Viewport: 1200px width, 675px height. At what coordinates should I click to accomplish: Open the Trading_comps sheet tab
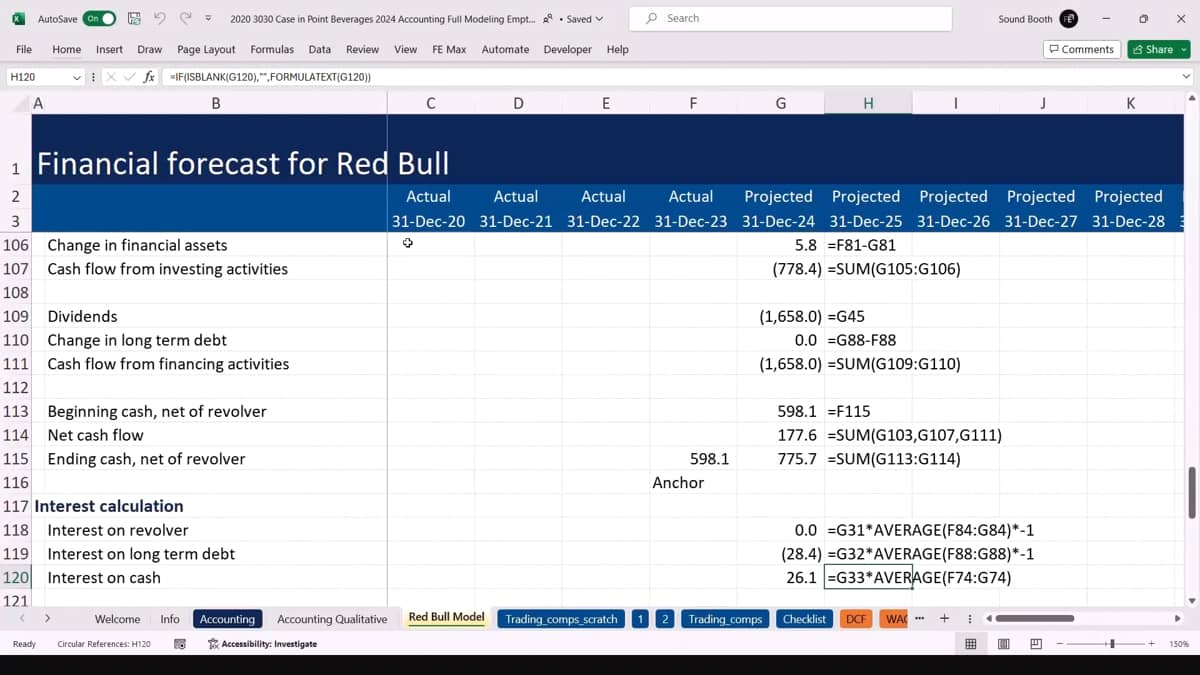[726, 619]
